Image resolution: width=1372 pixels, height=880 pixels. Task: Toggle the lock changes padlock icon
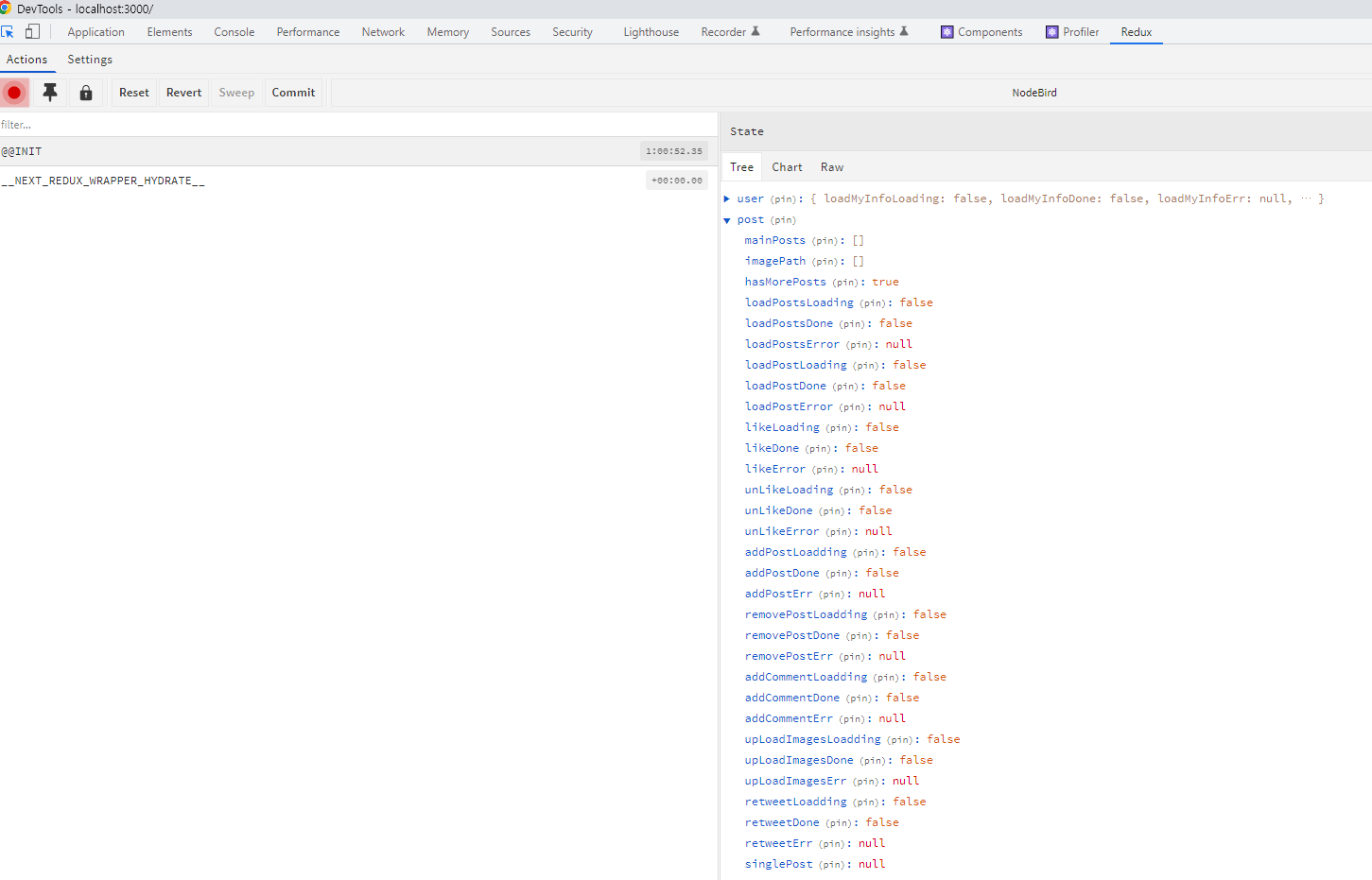click(x=86, y=93)
